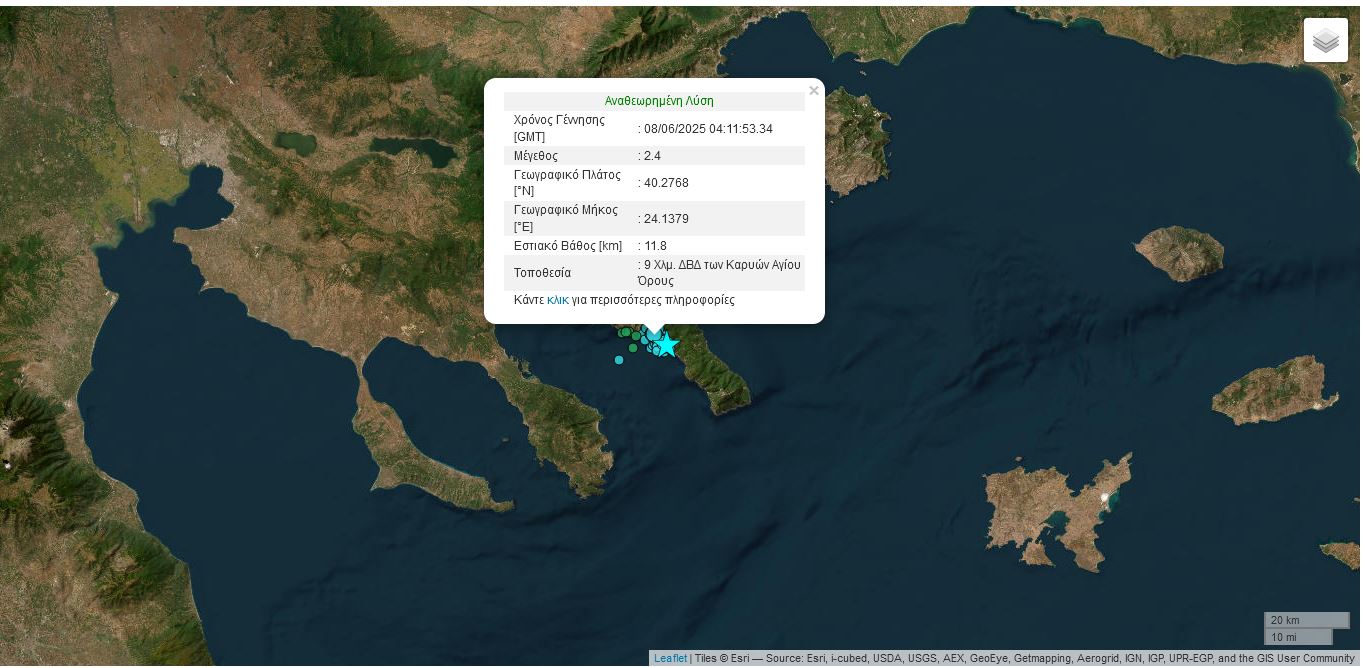The image size is (1365, 668).
Task: Click the 'Τοποθεσία' row label
Action: pyautogui.click(x=542, y=273)
